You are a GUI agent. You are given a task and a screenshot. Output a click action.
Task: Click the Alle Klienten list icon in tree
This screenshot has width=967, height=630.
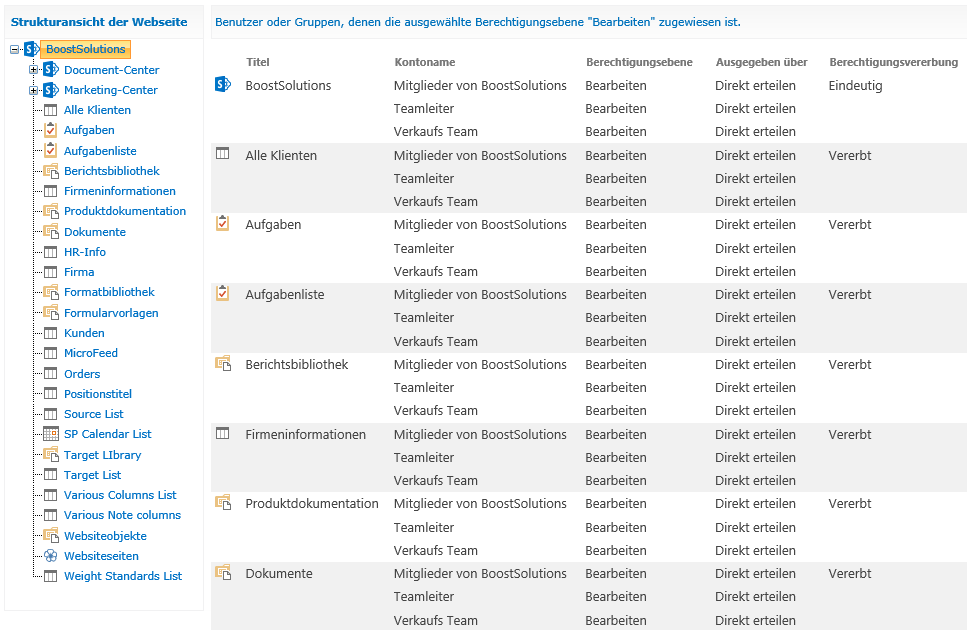[51, 110]
